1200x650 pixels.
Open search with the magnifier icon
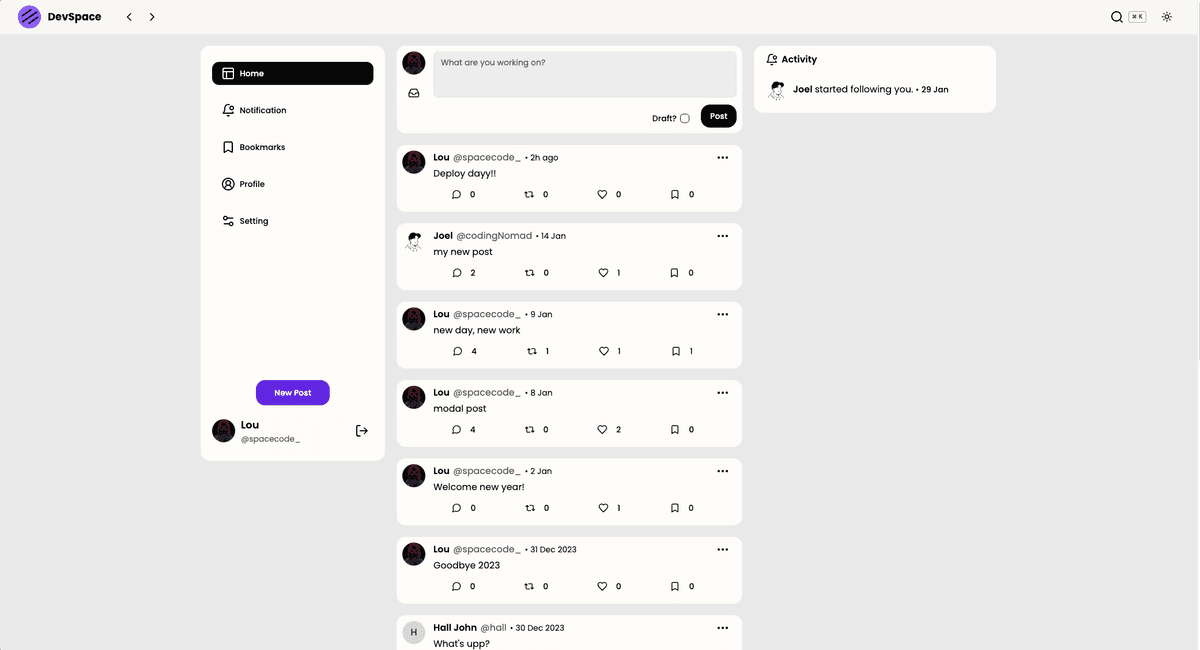tap(1117, 17)
